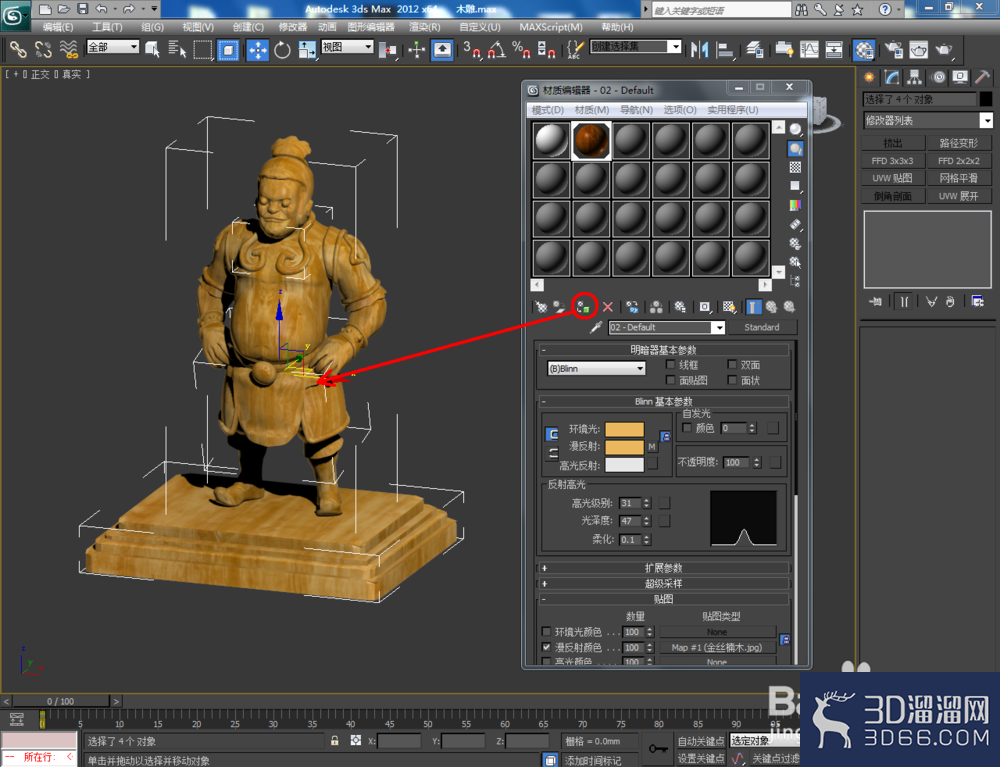Screen dimensions: 1000x767
Task: Click the UVW 贴图 modifier button
Action: pyautogui.click(x=893, y=178)
